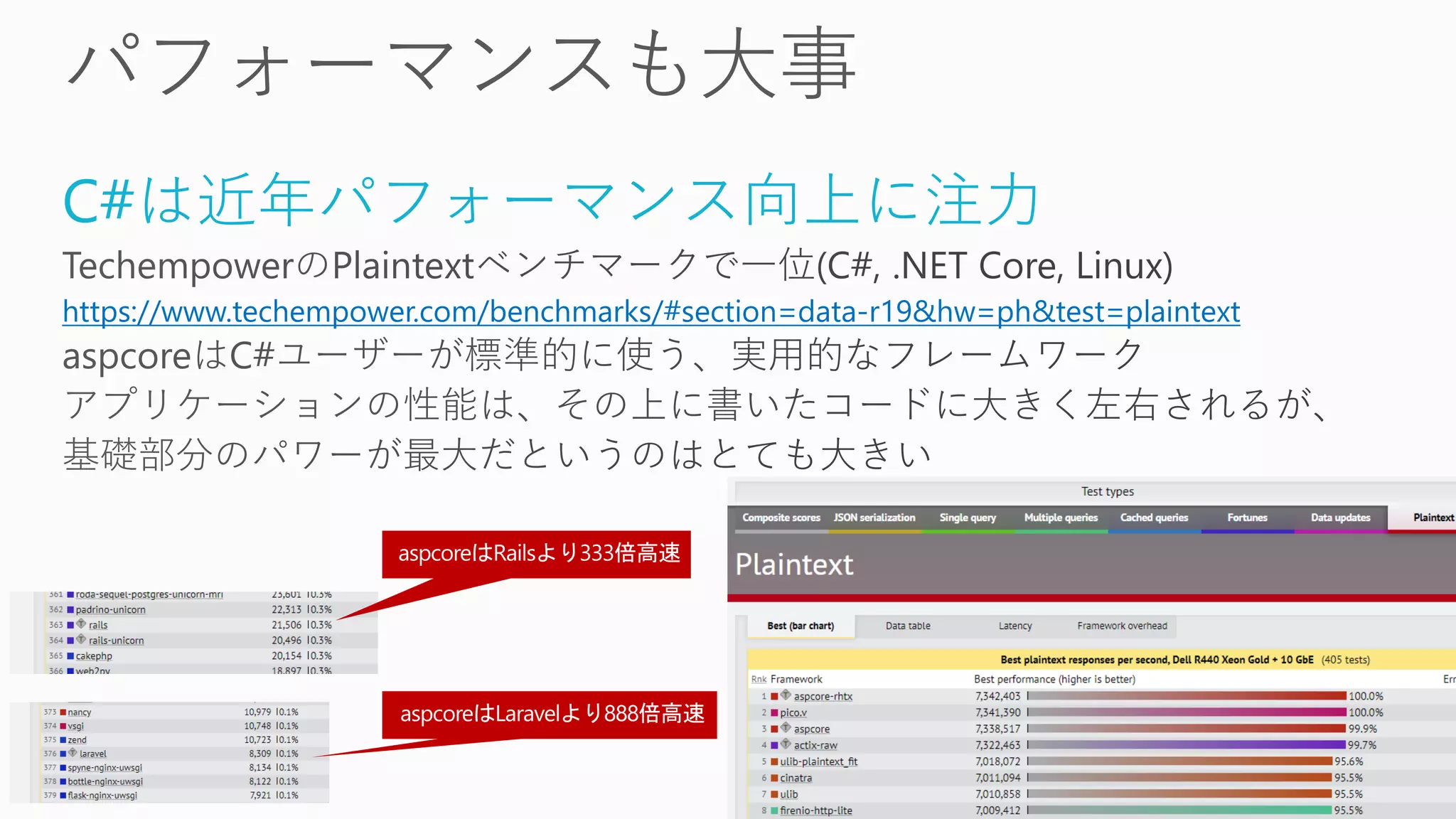1456x819 pixels.
Task: Open the pico.v framework link
Action: click(x=793, y=713)
